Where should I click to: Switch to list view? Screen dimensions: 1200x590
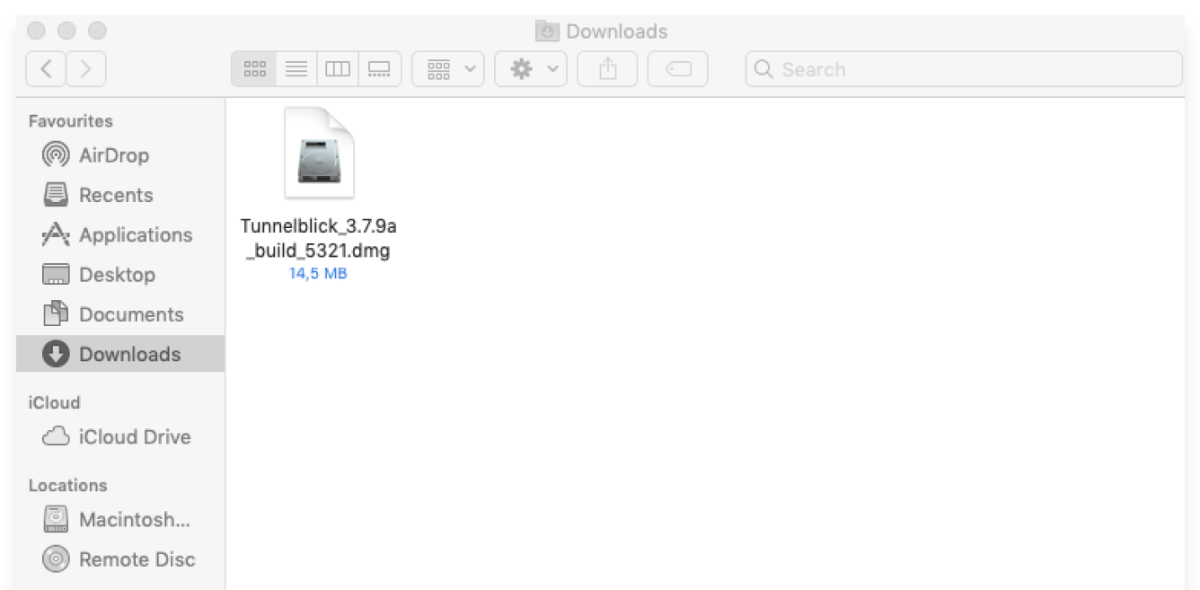point(297,69)
